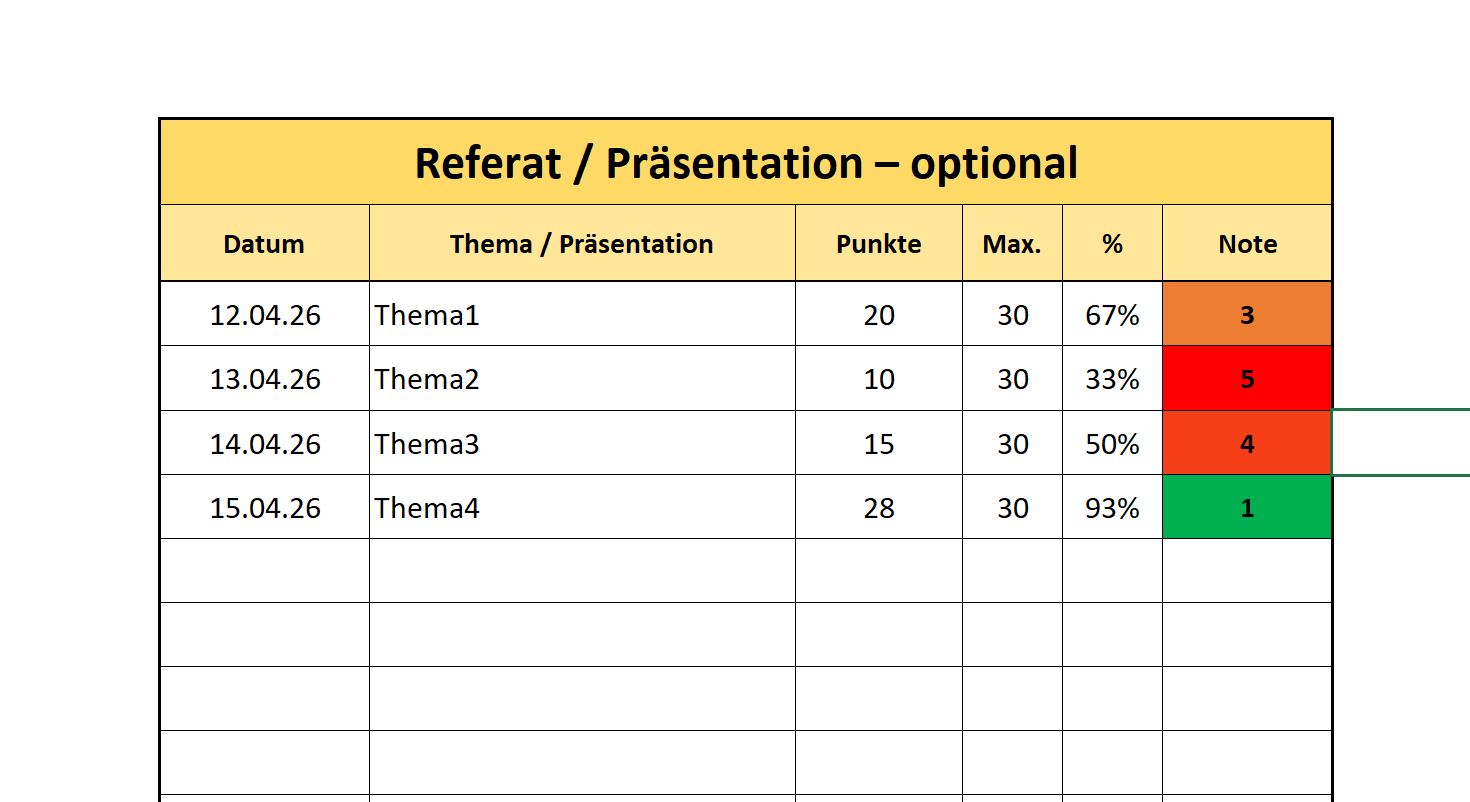Select first empty Datum cell below 15.04.26

tap(265, 570)
